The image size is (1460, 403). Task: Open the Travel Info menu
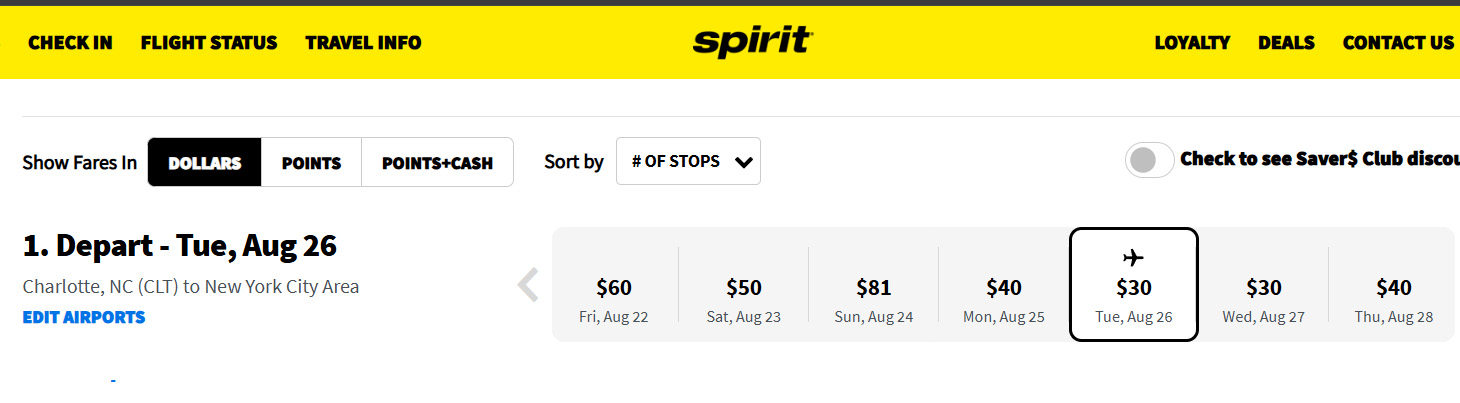(363, 42)
